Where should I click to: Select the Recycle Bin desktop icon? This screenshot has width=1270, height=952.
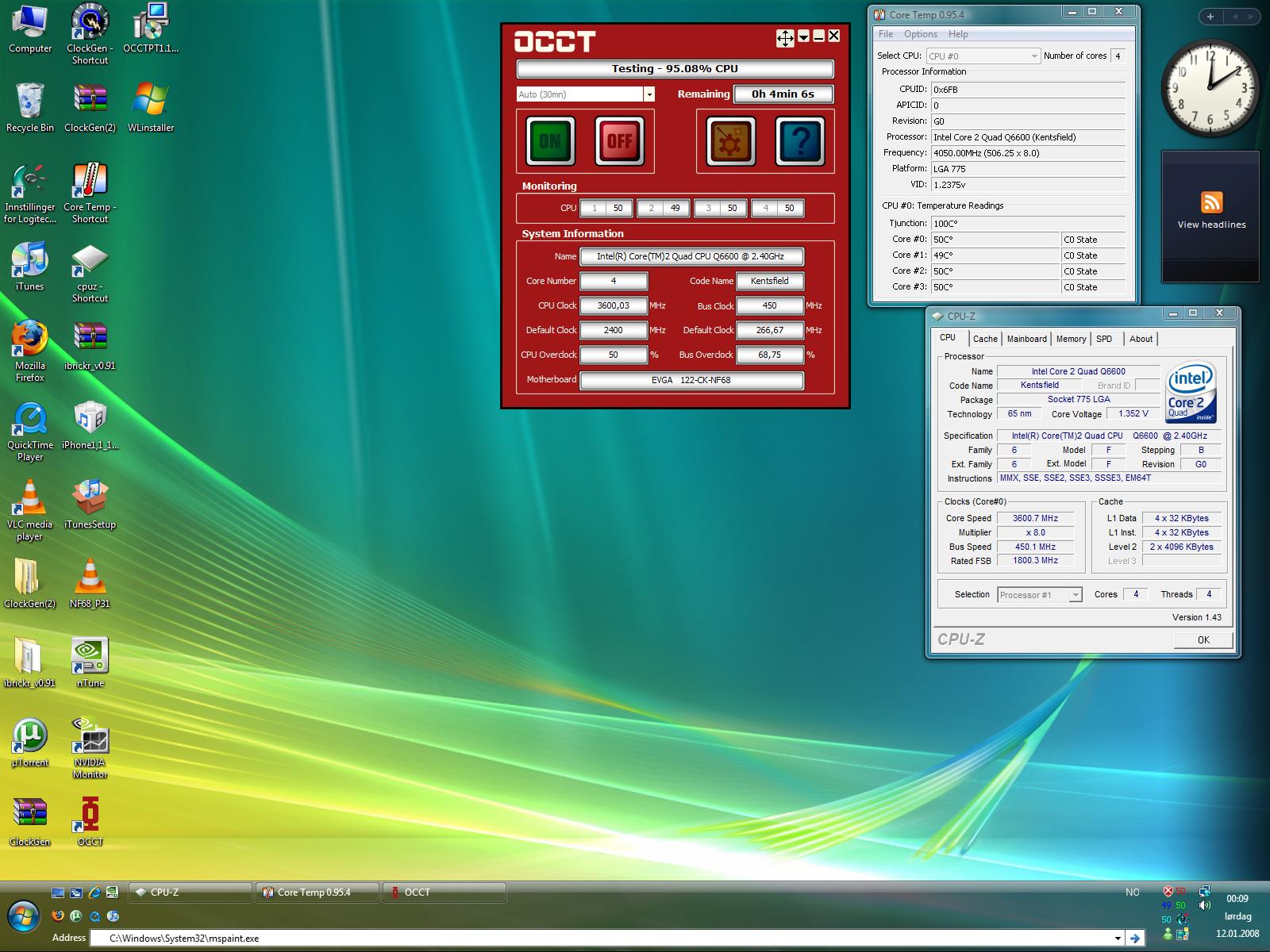coord(30,107)
